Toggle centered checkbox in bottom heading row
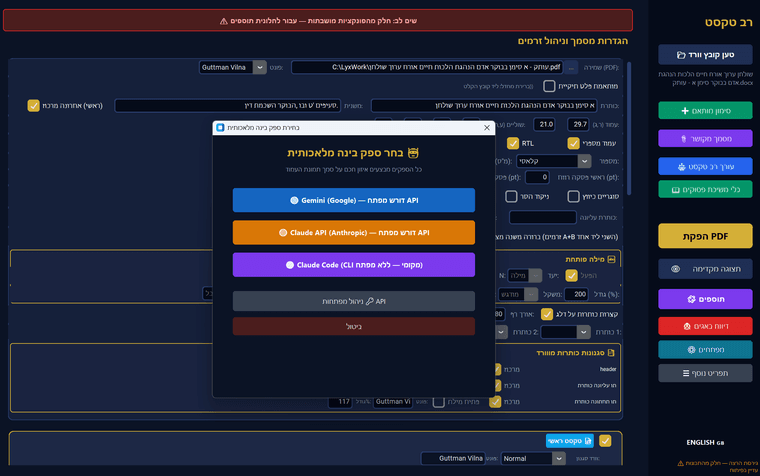This screenshot has height=476, width=760. (x=495, y=401)
